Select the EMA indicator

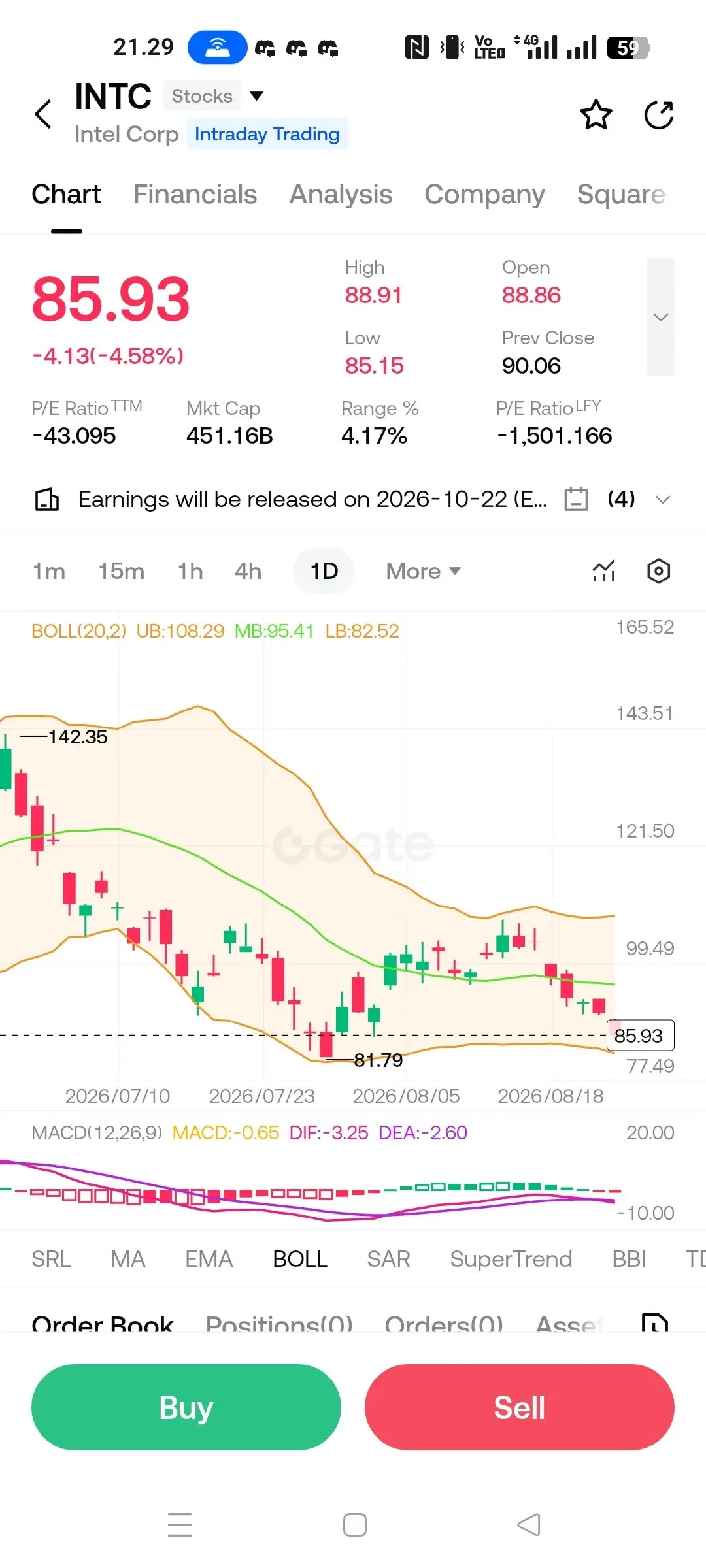pos(209,1259)
